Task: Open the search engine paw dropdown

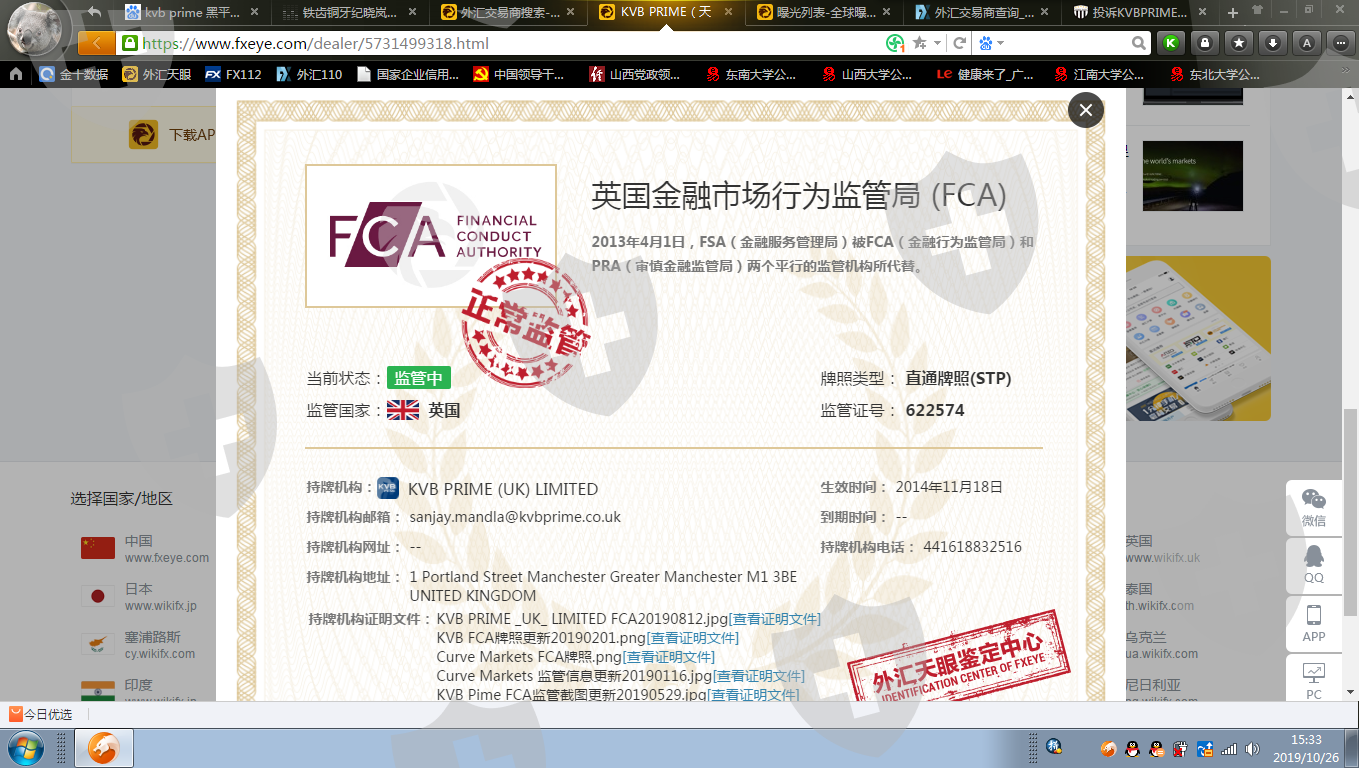Action: [x=990, y=44]
